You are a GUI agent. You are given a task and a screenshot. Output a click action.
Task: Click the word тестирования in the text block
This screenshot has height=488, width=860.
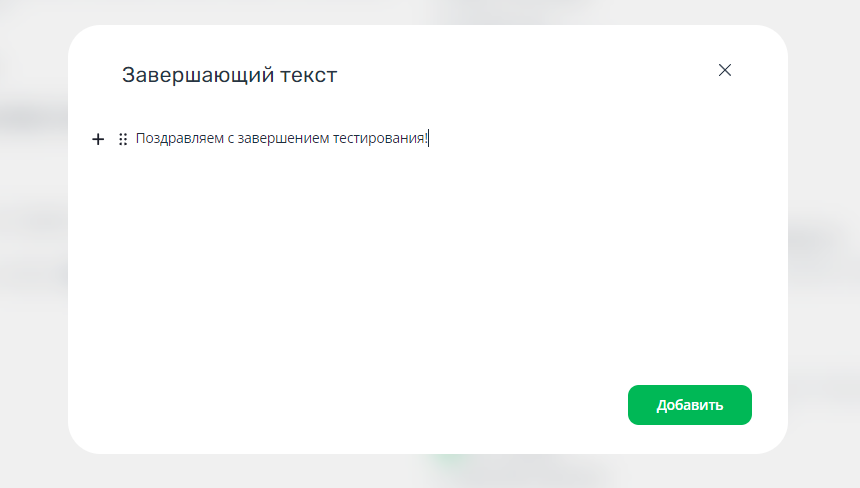378,138
